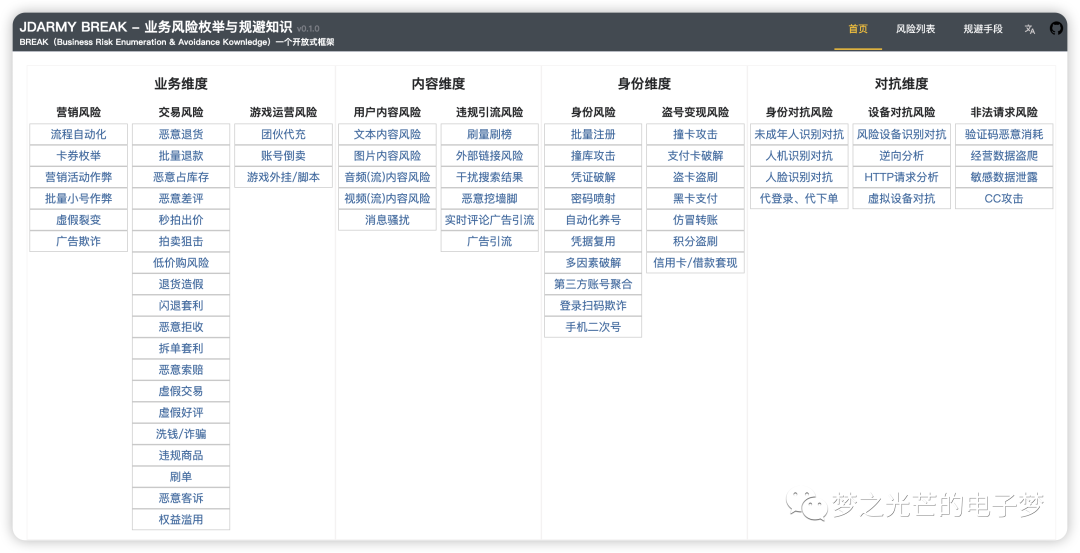
Task: Select the 外部链接风险 item
Action: [x=489, y=156]
